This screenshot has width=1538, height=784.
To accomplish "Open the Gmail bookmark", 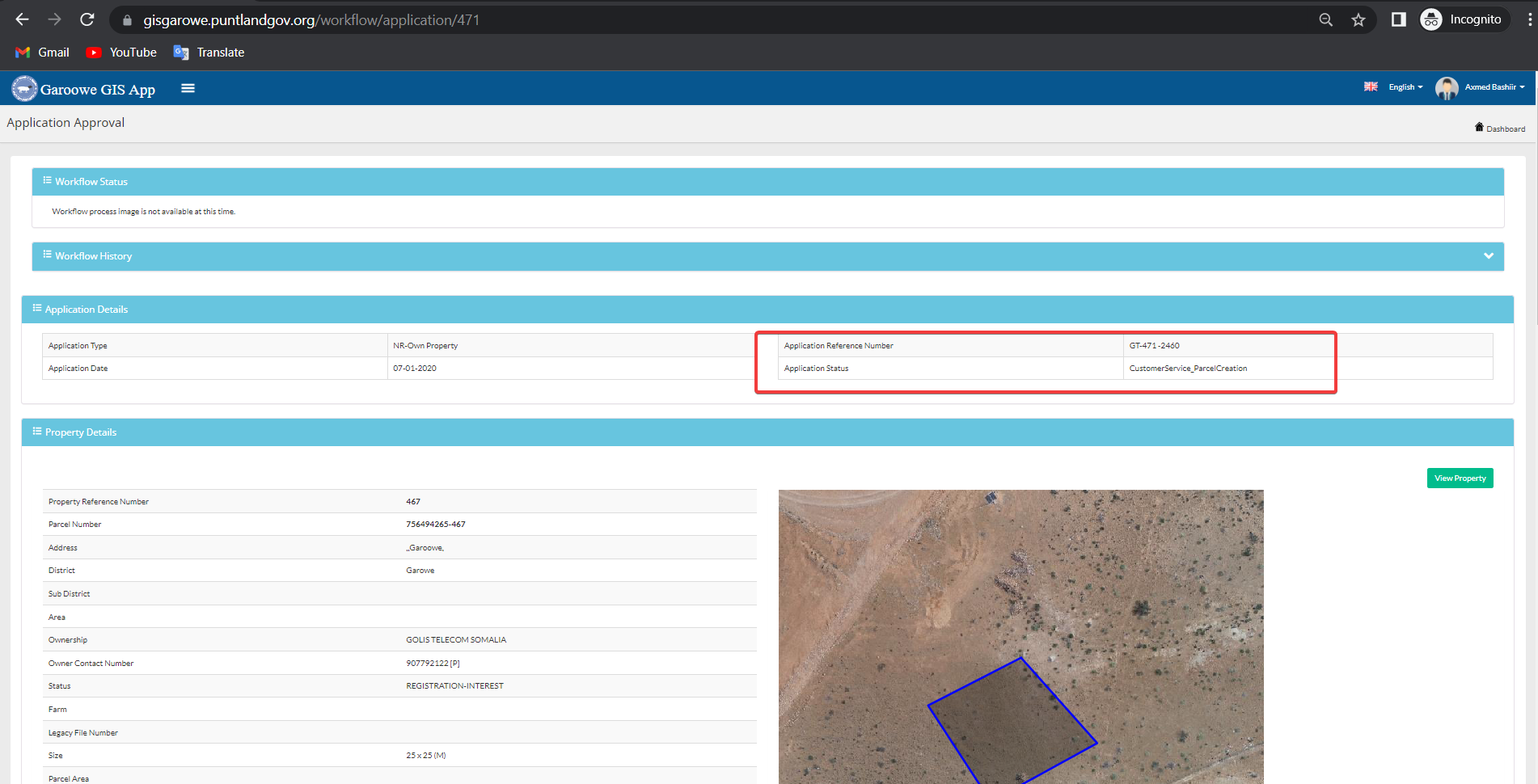I will tap(42, 53).
